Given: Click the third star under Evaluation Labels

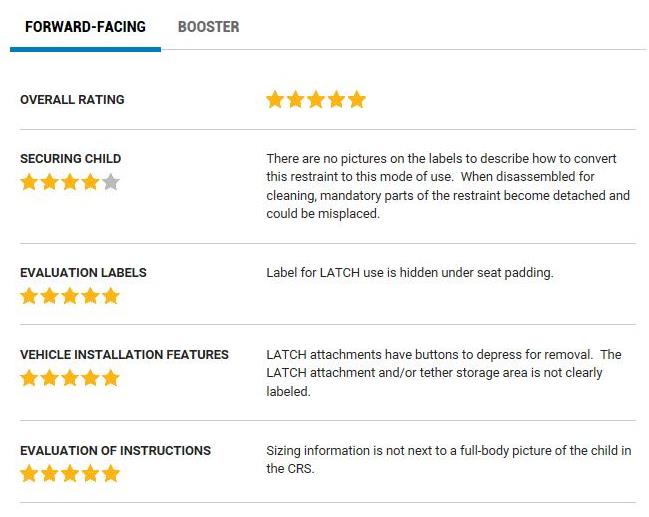Looking at the screenshot, I should [70, 296].
